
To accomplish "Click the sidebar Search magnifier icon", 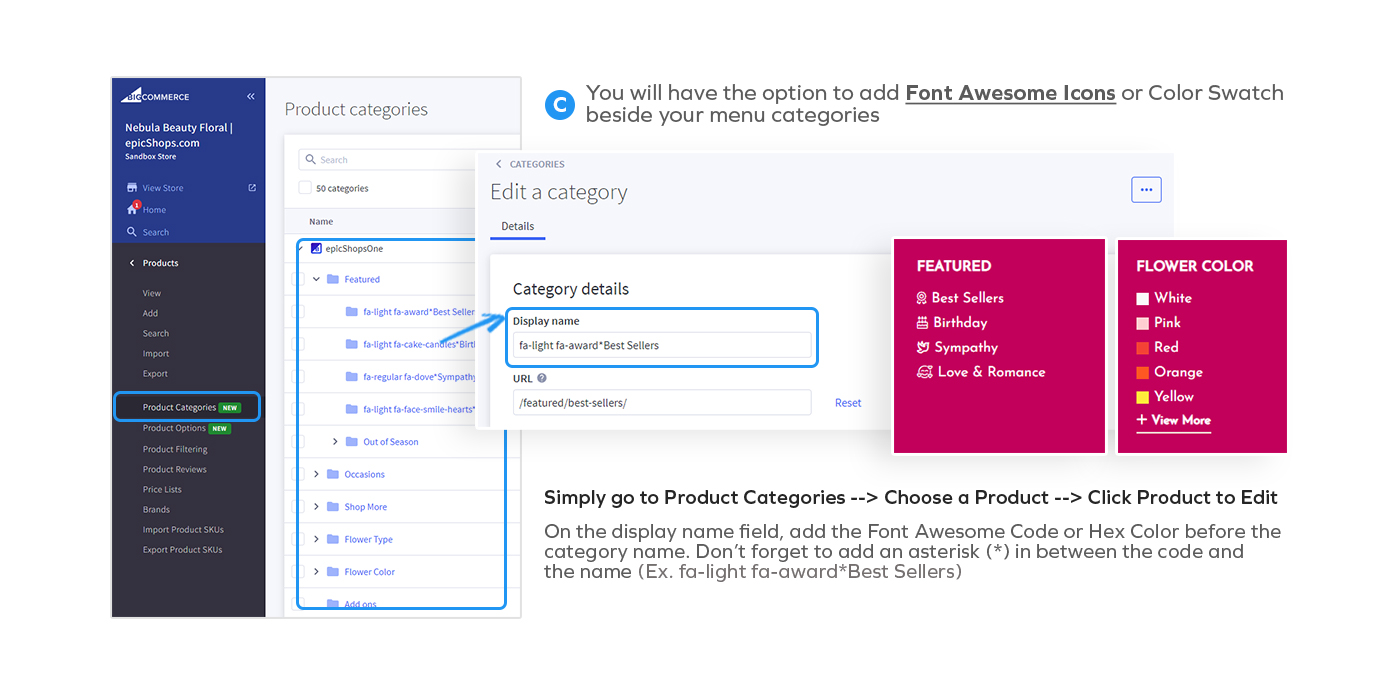I will pyautogui.click(x=132, y=232).
